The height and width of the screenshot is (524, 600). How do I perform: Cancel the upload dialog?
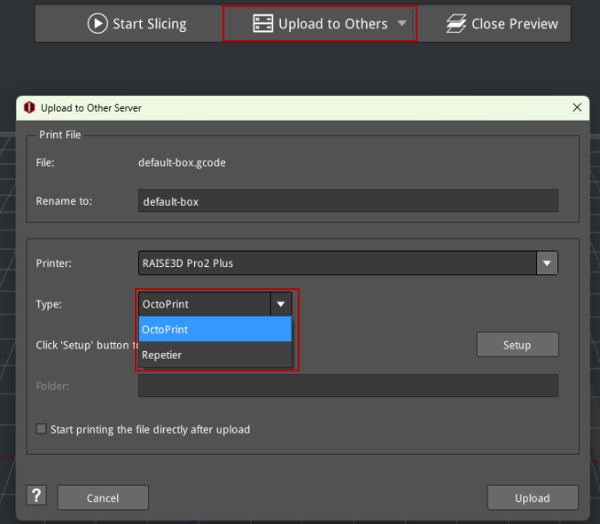pyautogui.click(x=103, y=498)
